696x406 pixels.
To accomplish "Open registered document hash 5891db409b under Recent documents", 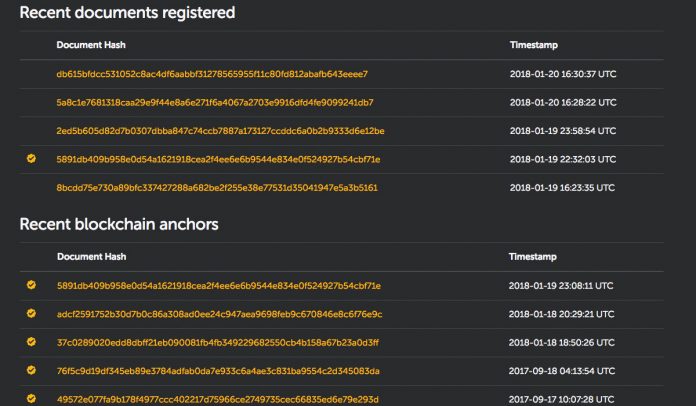I will click(218, 159).
